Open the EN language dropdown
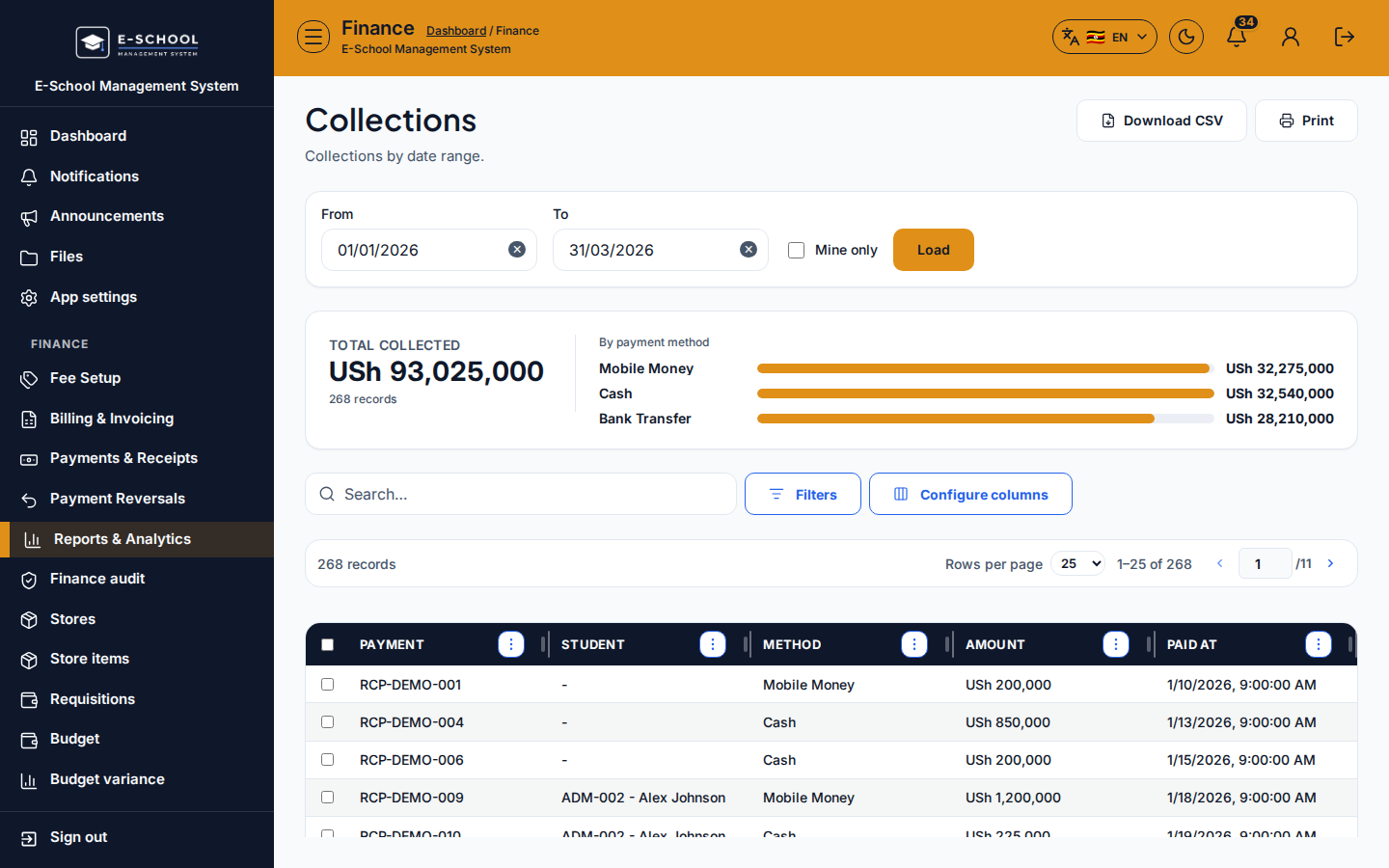1389x868 pixels. tap(1104, 37)
